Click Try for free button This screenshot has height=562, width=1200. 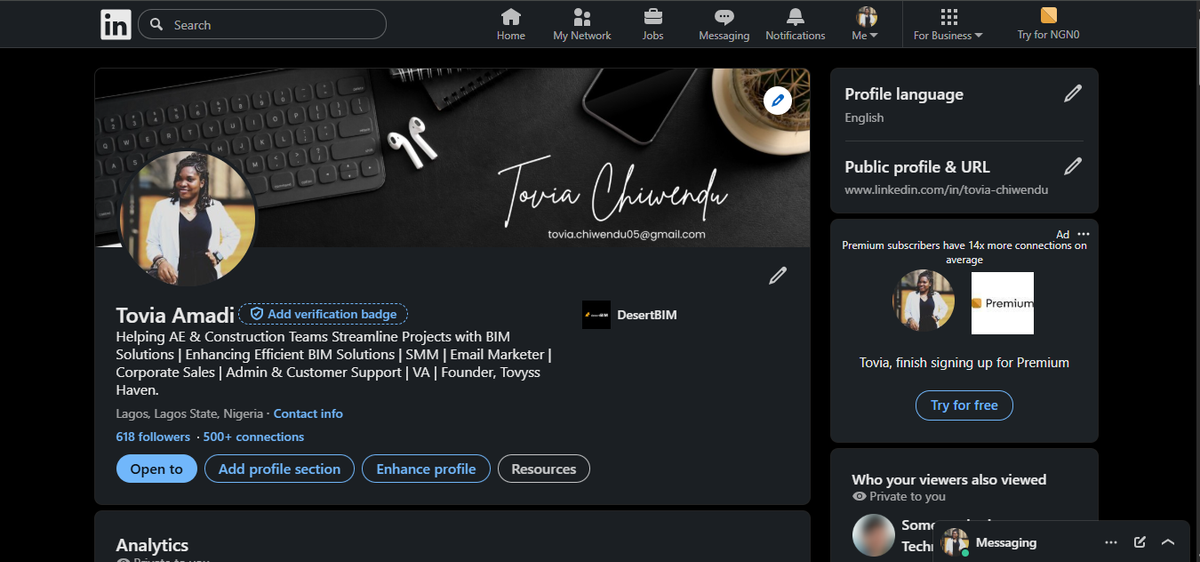click(x=964, y=405)
